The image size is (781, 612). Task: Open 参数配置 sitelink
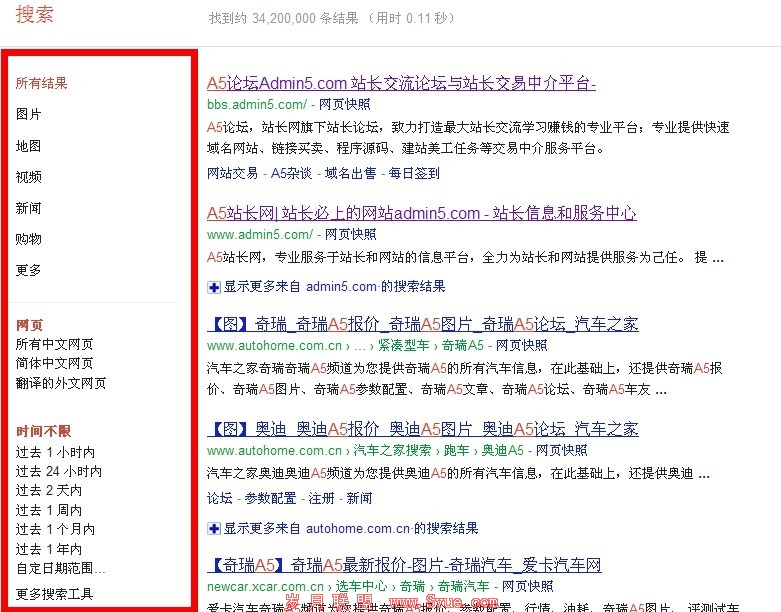(270, 498)
